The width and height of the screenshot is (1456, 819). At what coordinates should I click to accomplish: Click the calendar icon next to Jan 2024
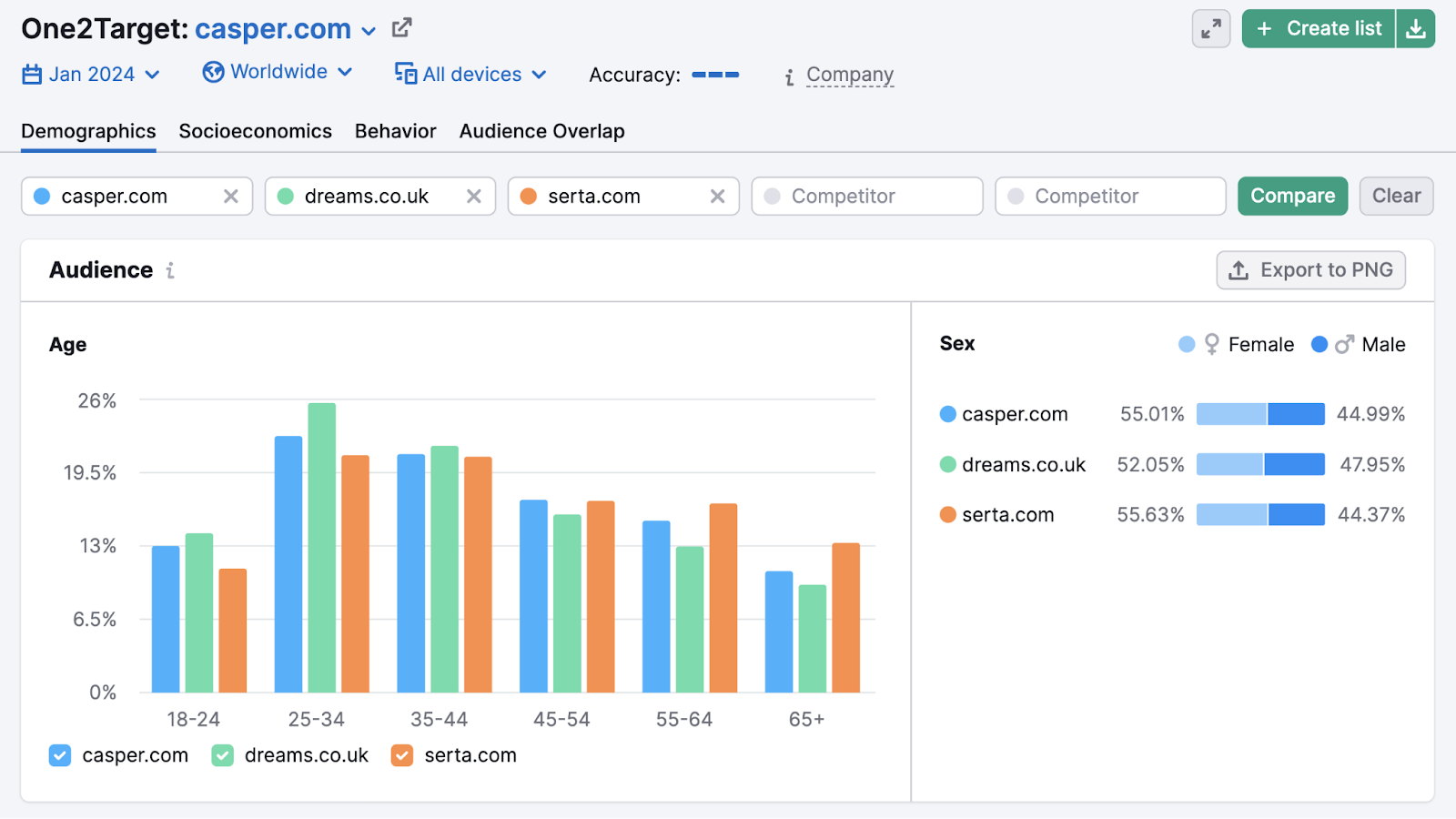pos(32,74)
